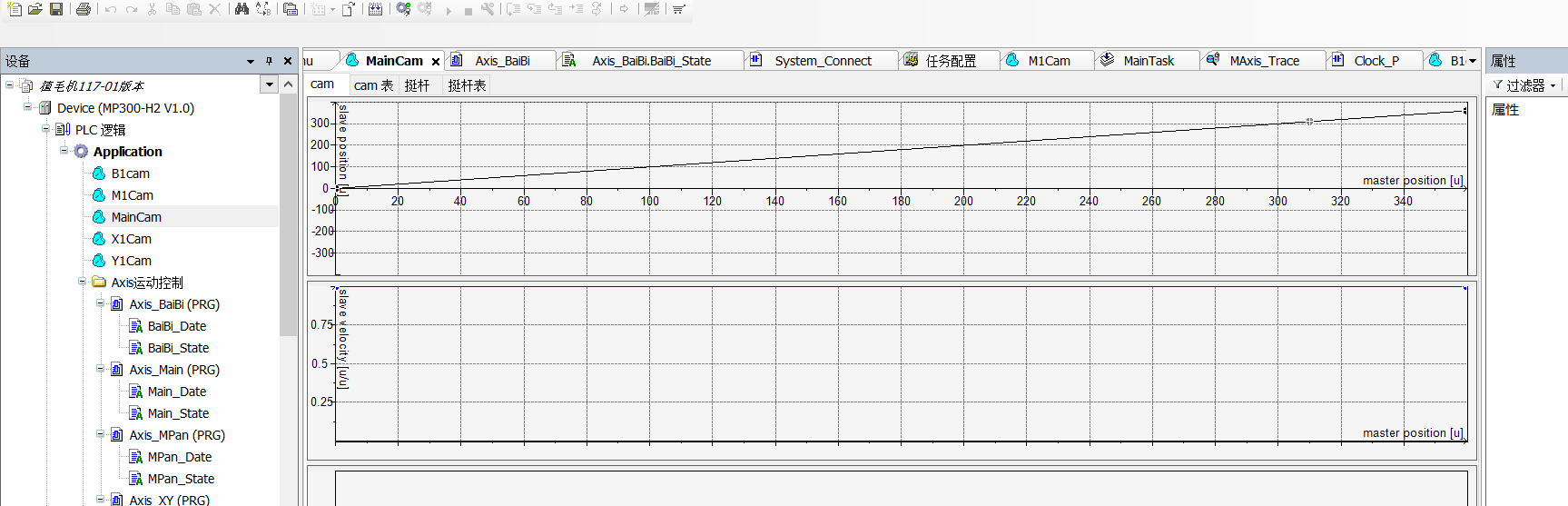Image resolution: width=1568 pixels, height=506 pixels.
Task: Close the 设备 panel
Action: 288,61
